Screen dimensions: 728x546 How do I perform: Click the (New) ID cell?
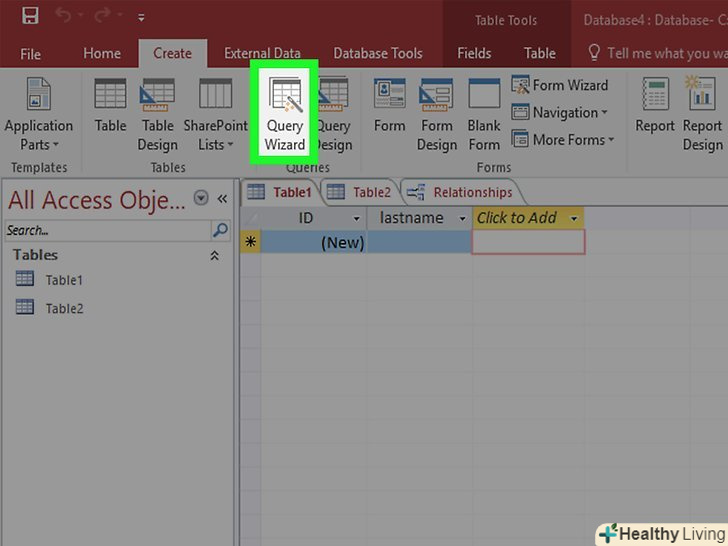(x=314, y=242)
